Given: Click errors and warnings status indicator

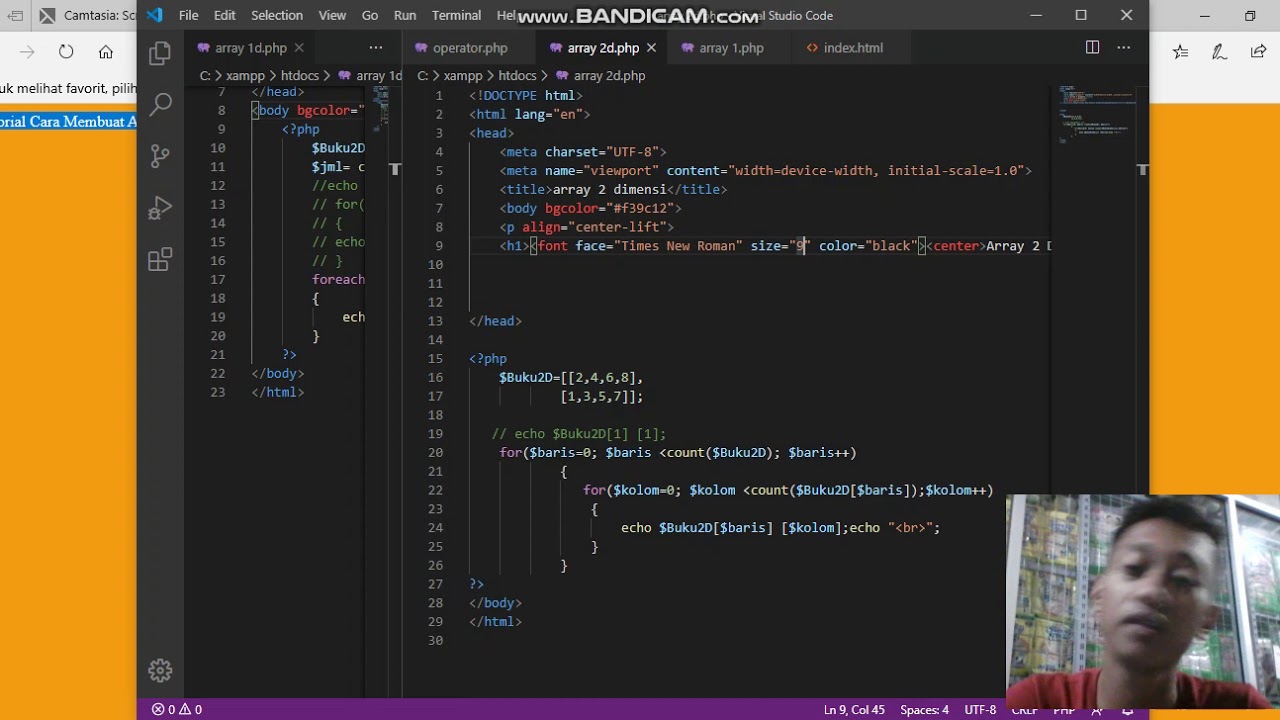Looking at the screenshot, I should pyautogui.click(x=177, y=709).
